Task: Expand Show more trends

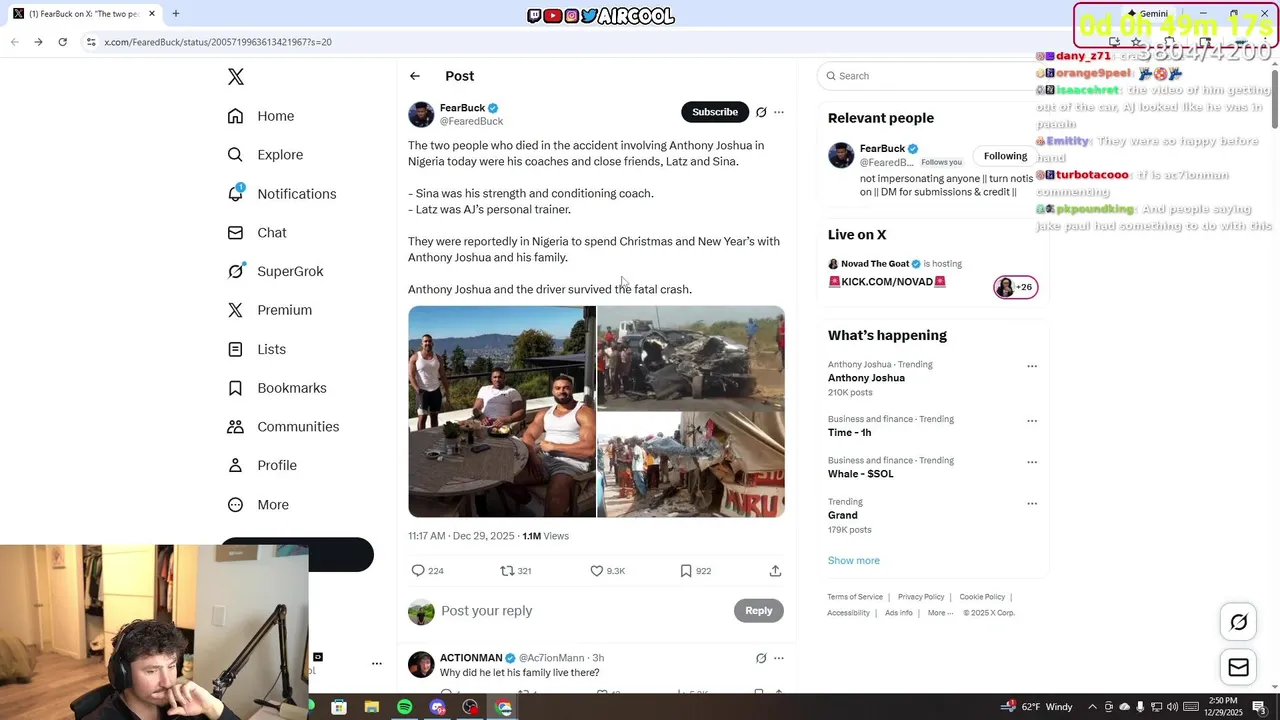Action: (854, 561)
